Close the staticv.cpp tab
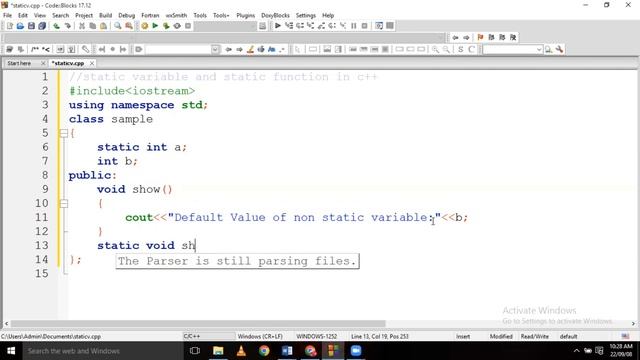This screenshot has height=360, width=640. pyautogui.click(x=92, y=63)
